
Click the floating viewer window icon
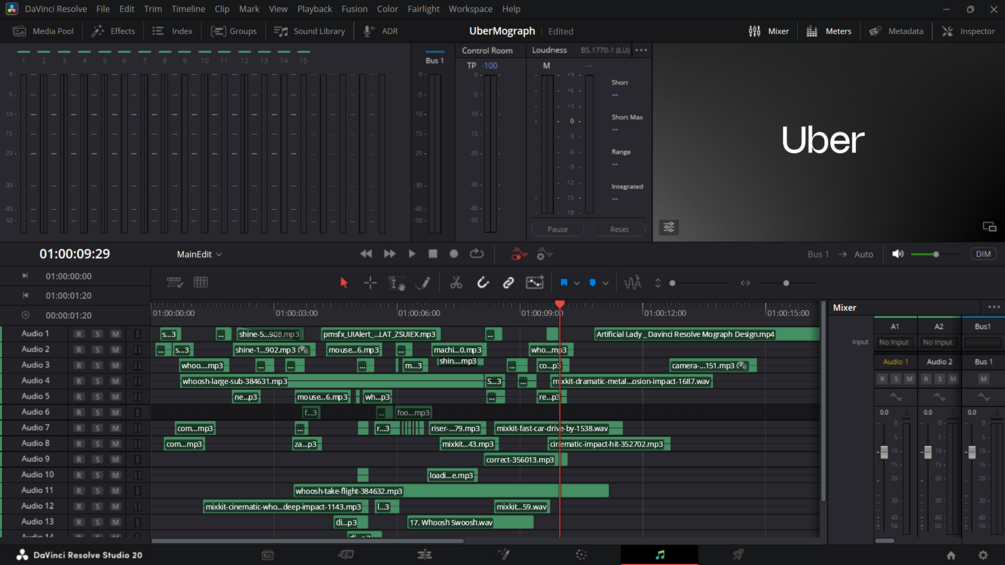(989, 227)
